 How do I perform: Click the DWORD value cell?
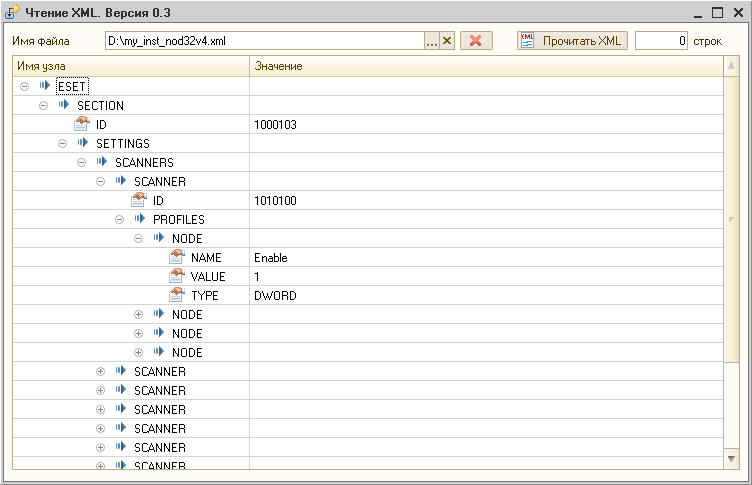pyautogui.click(x=486, y=296)
